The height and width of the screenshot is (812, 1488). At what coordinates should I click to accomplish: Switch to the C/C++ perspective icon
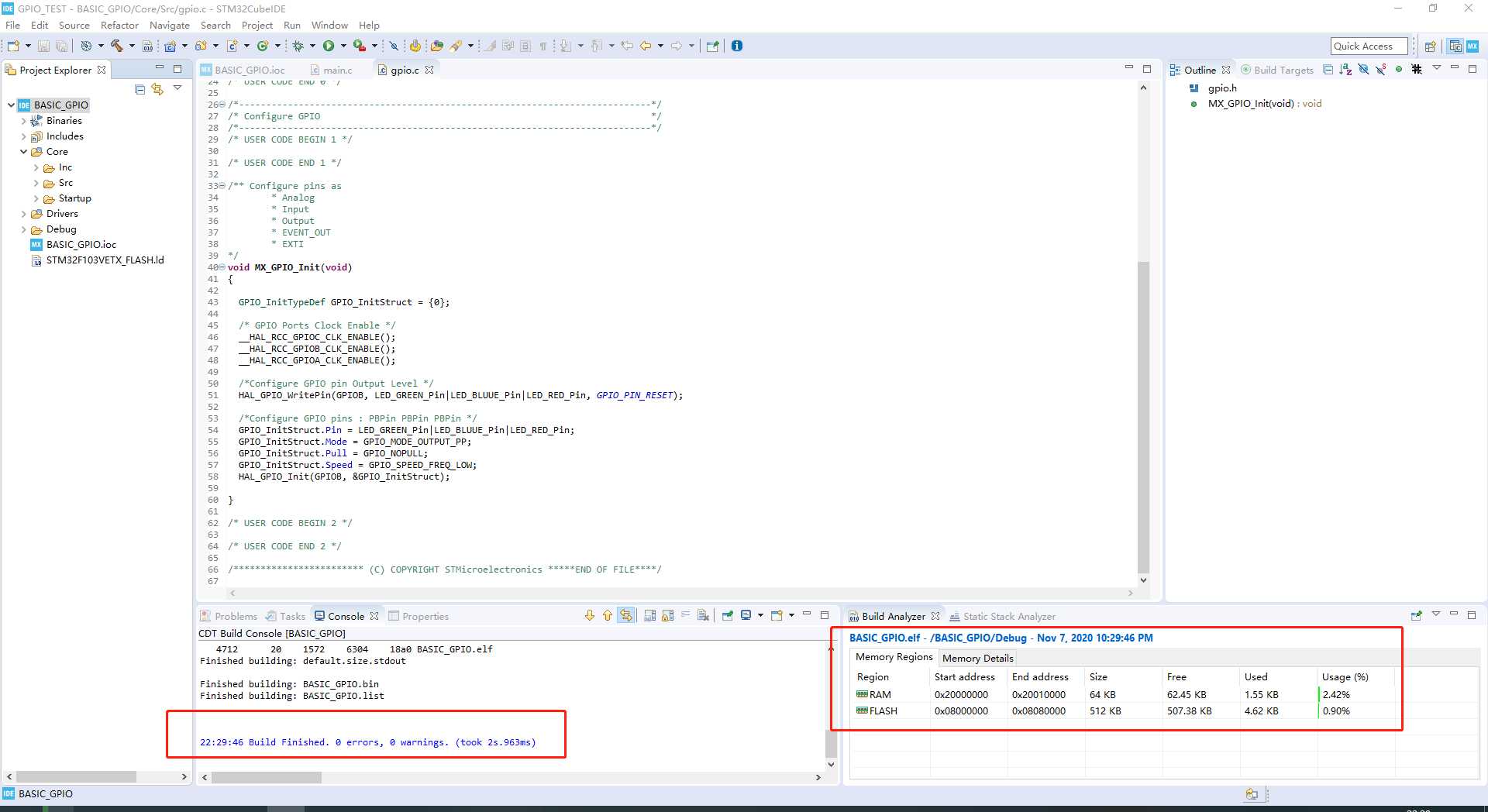1455,46
